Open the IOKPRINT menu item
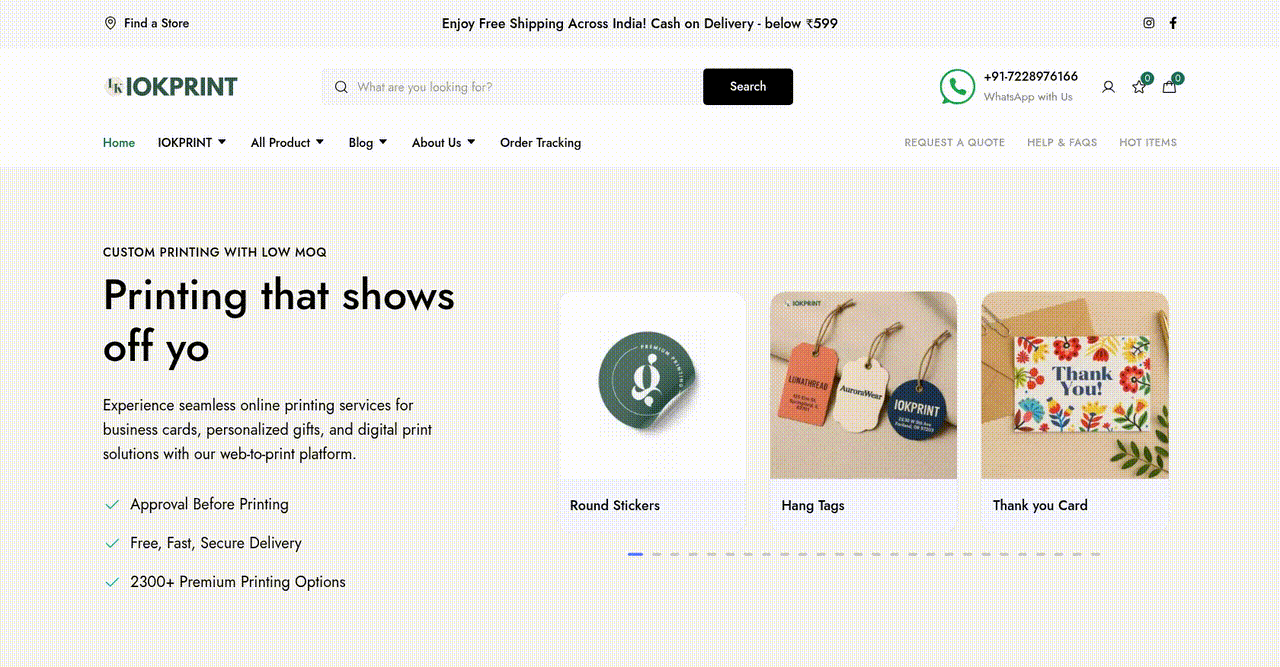Image resolution: width=1280 pixels, height=667 pixels. click(185, 143)
